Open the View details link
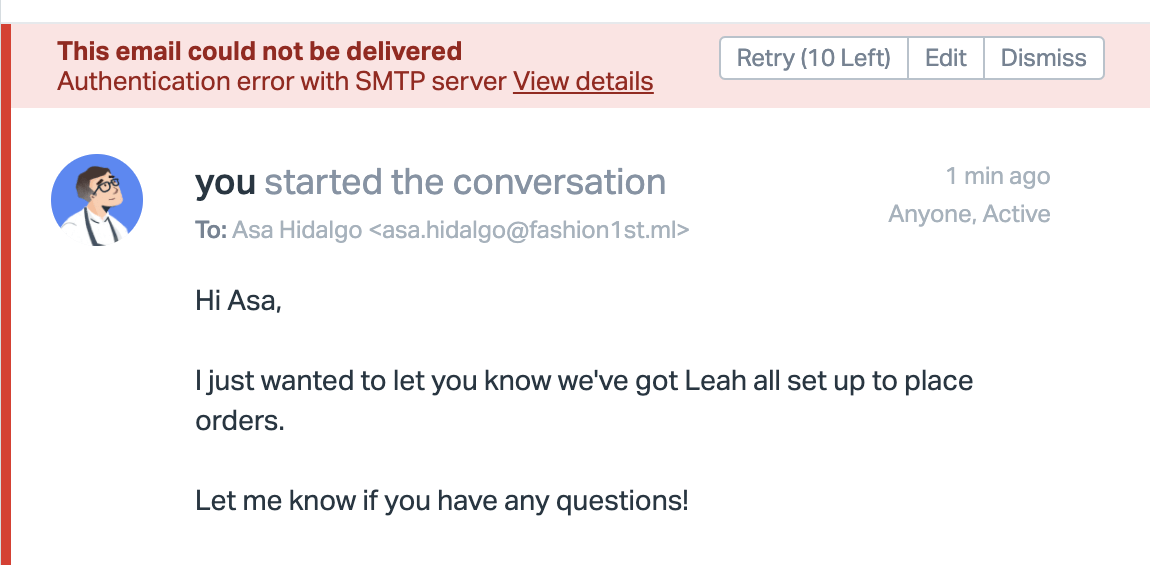The width and height of the screenshot is (1150, 565). point(583,82)
